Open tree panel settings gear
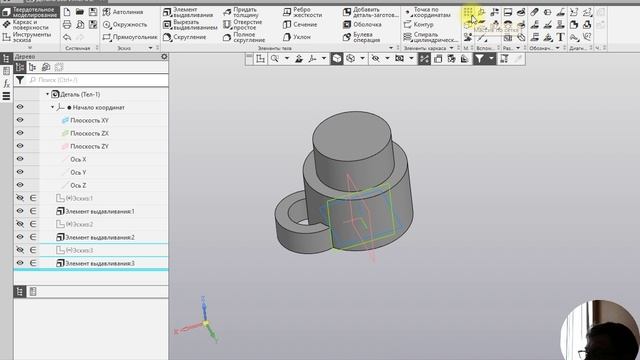This screenshot has height=360, width=640. [164, 57]
